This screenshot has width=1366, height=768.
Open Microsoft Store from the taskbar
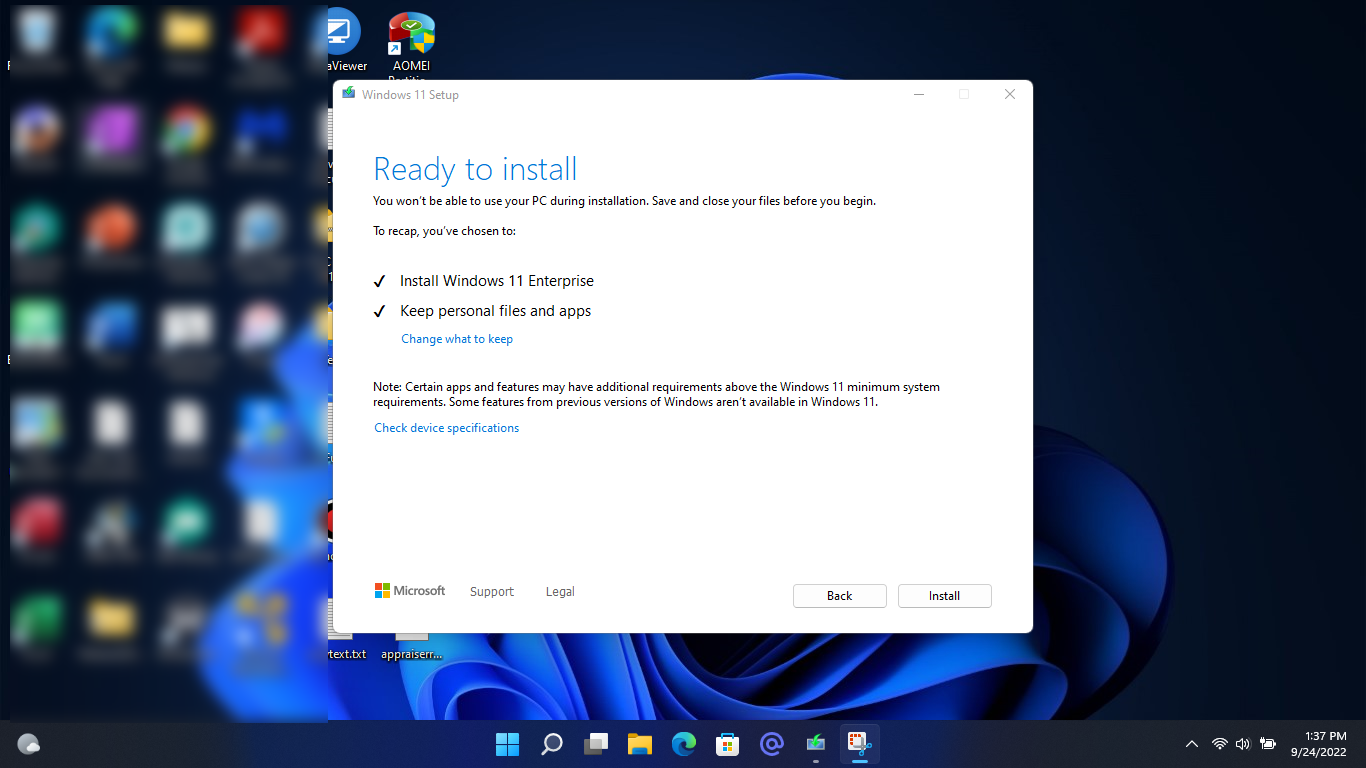pos(727,744)
